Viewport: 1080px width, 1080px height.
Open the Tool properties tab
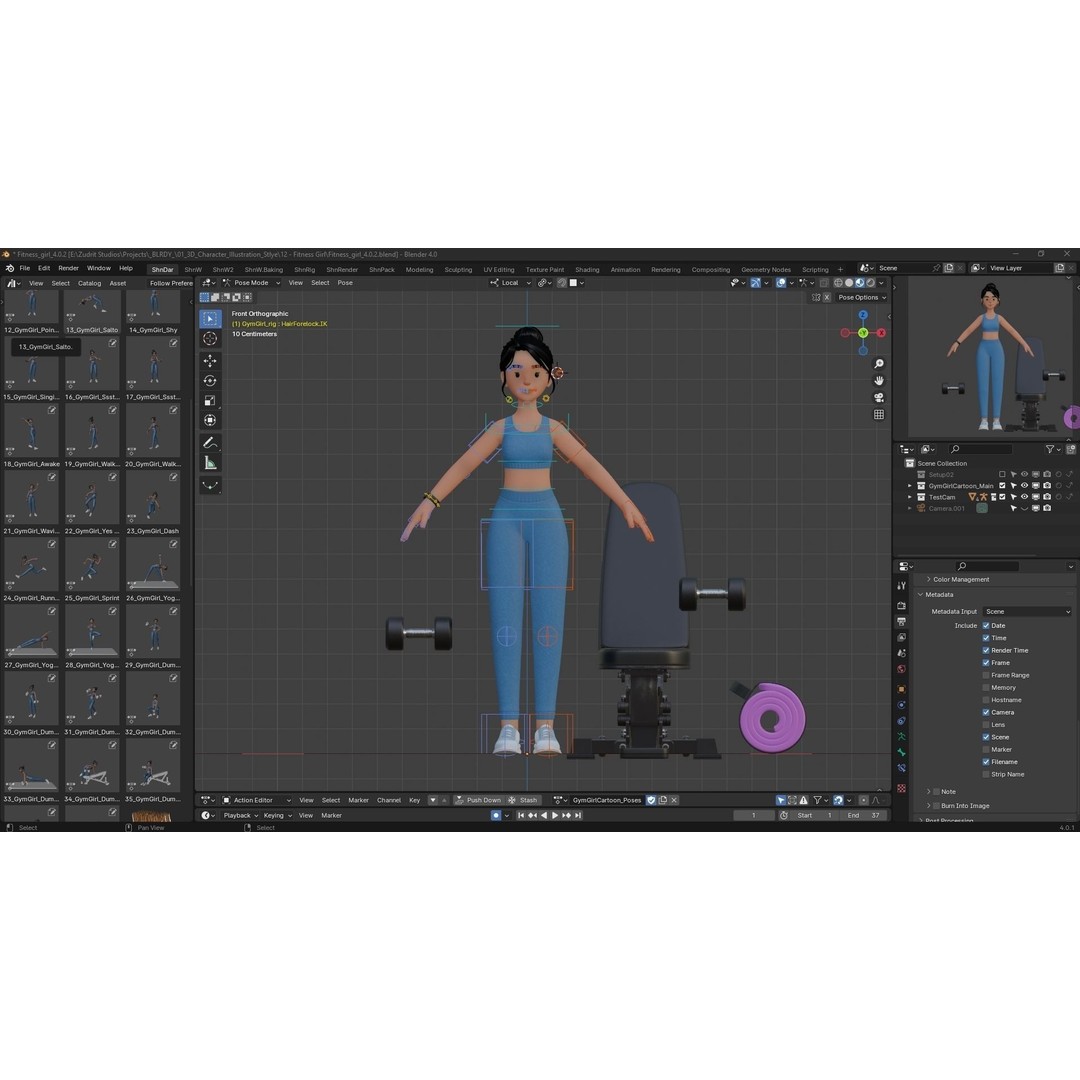pos(902,585)
